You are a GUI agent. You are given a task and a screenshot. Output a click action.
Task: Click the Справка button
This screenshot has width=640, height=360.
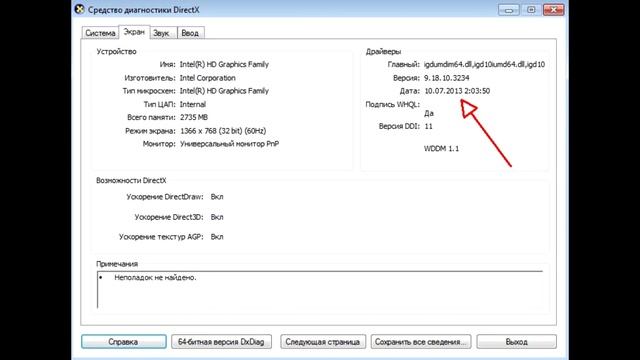(124, 342)
